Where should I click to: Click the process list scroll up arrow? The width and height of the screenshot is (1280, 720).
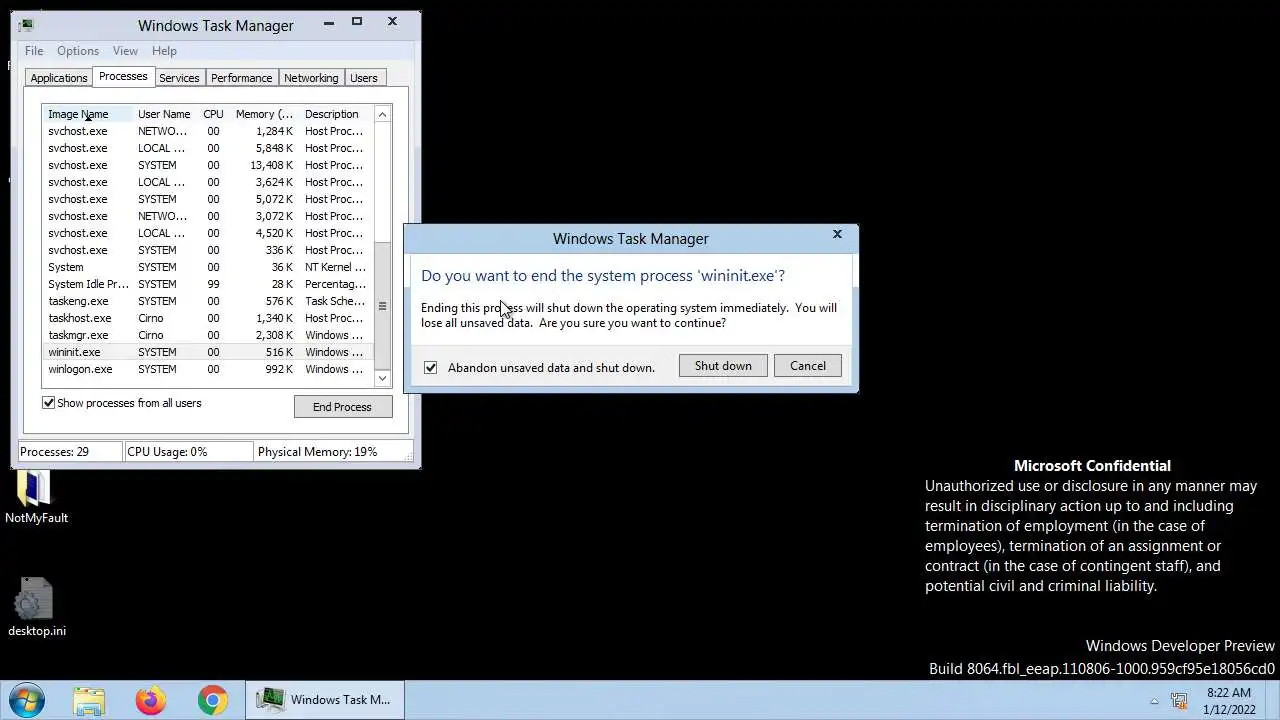(x=382, y=114)
